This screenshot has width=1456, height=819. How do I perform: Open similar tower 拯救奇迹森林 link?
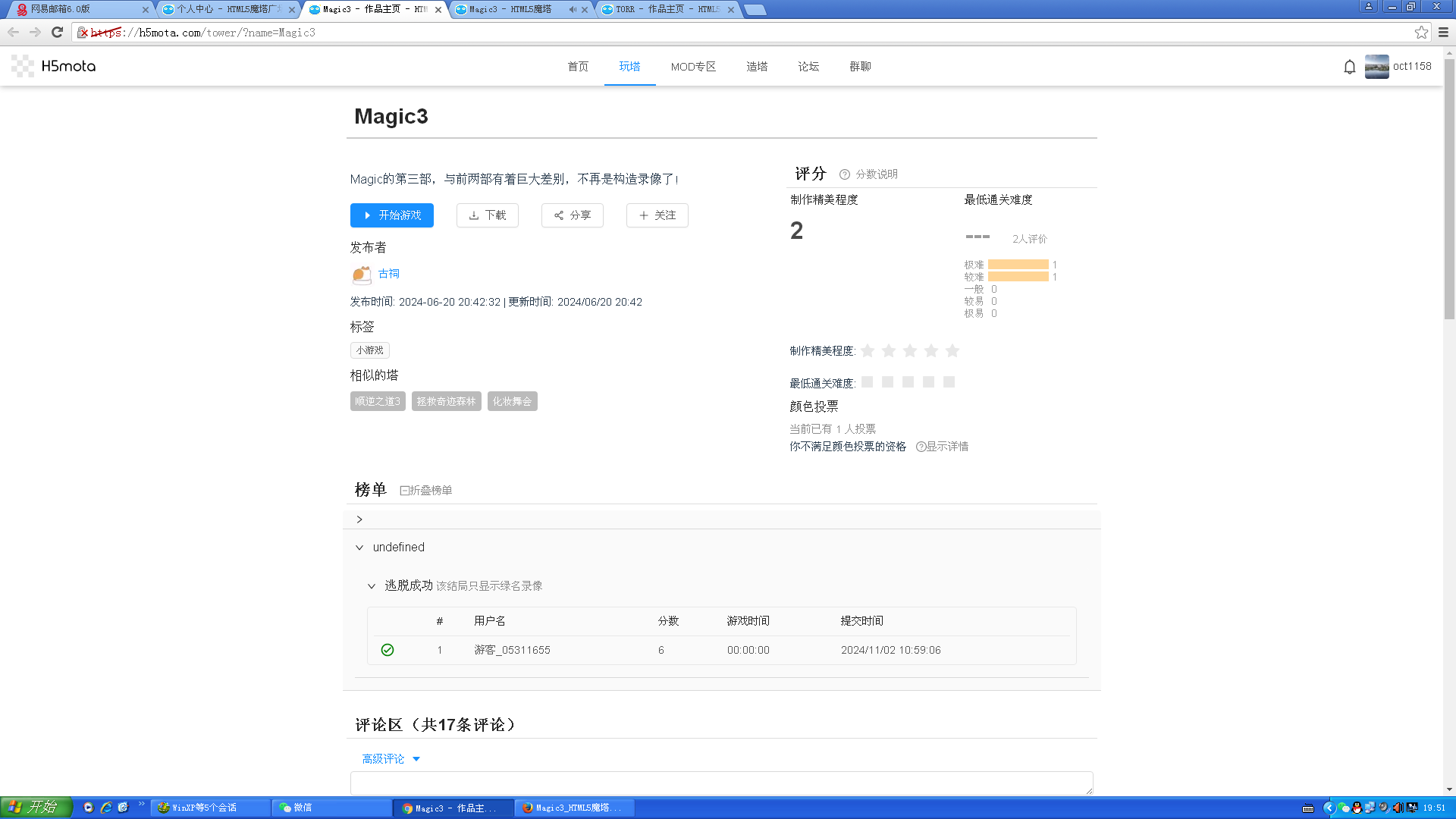(446, 401)
